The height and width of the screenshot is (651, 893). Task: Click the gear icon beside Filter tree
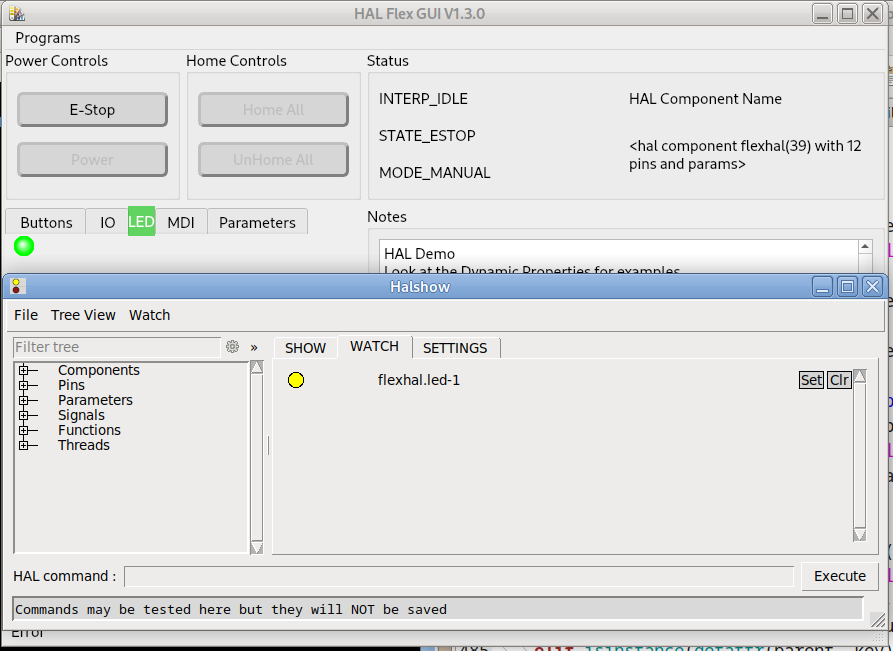click(x=233, y=347)
